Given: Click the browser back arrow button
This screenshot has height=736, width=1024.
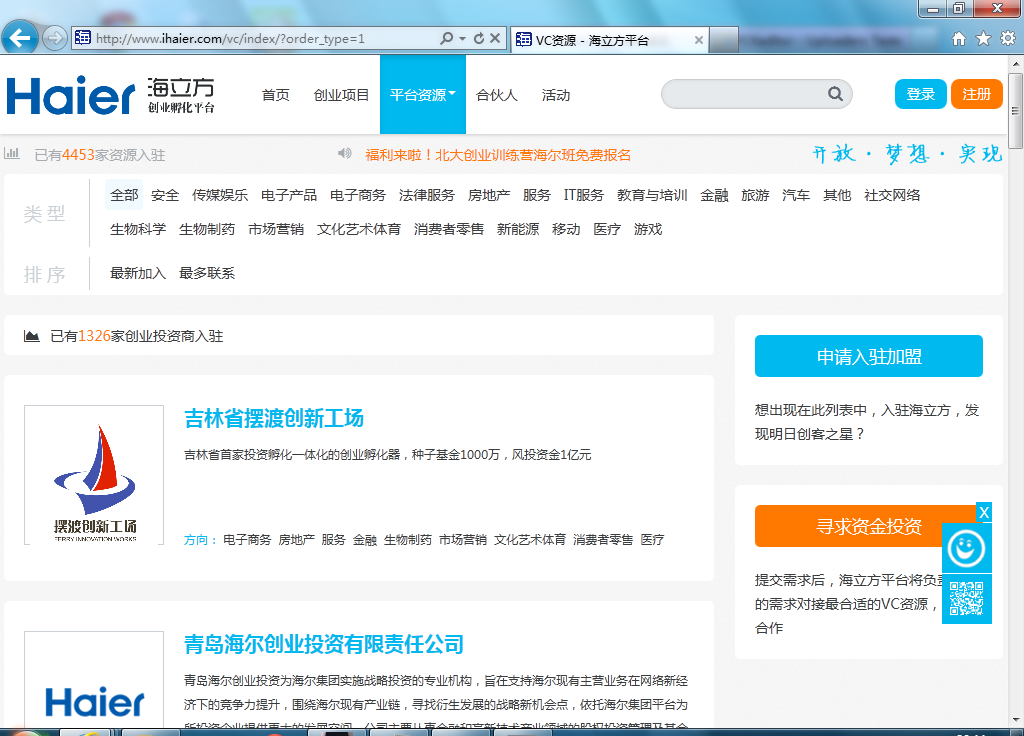Looking at the screenshot, I should tap(20, 38).
